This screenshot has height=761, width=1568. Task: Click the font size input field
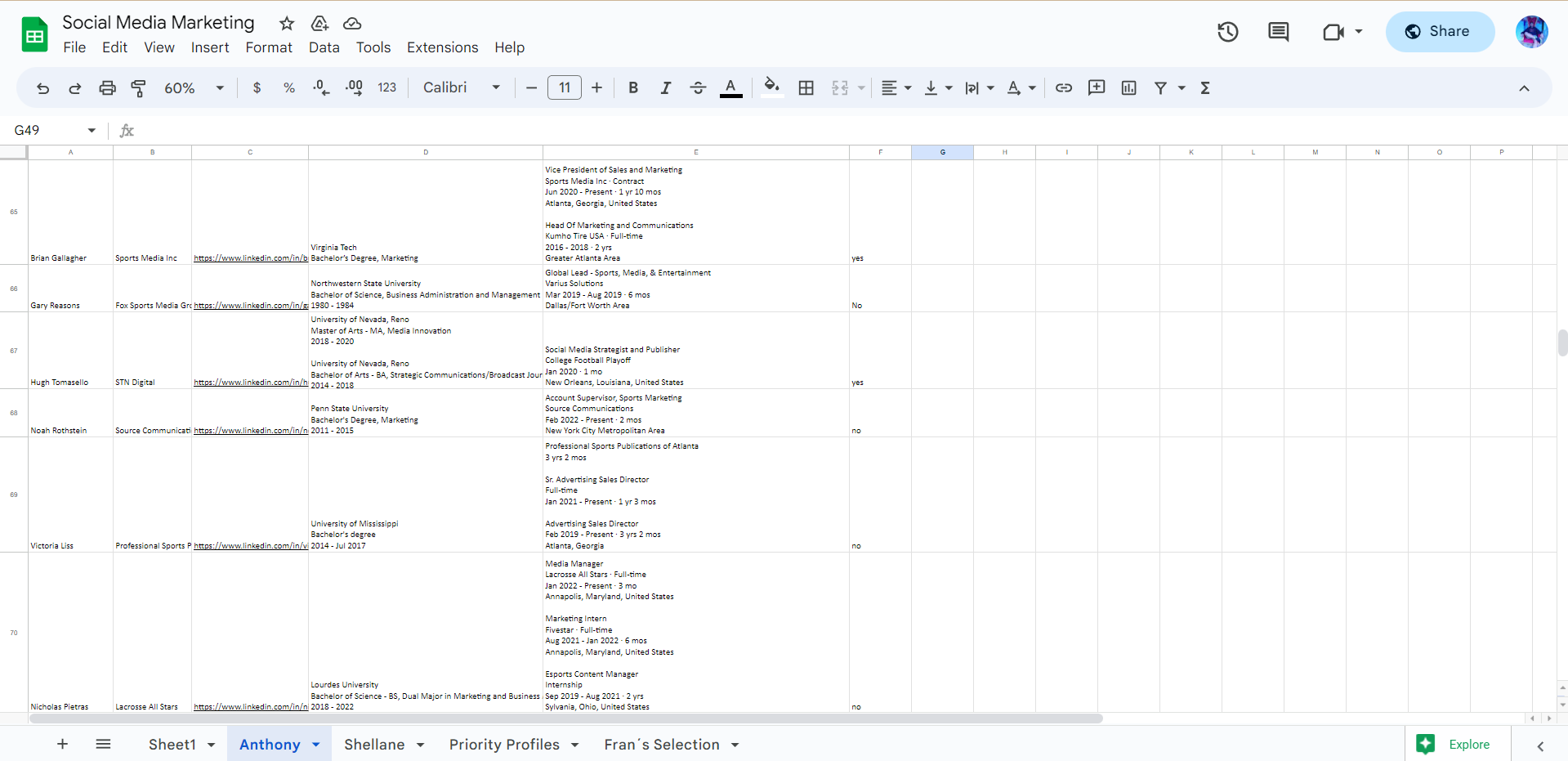[565, 88]
